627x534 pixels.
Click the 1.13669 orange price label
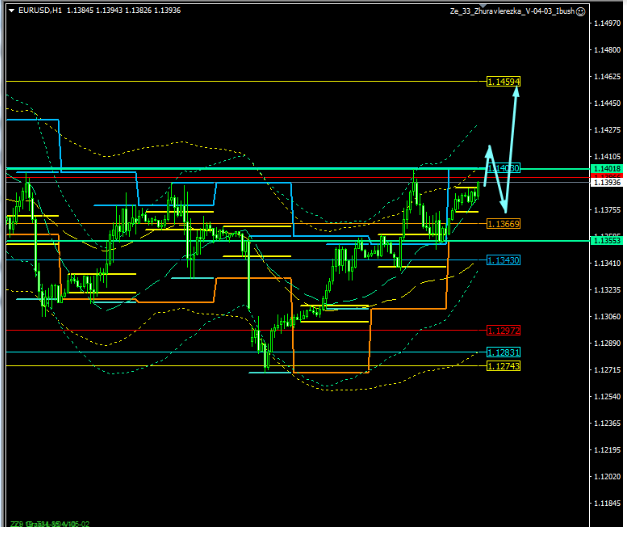point(503,224)
